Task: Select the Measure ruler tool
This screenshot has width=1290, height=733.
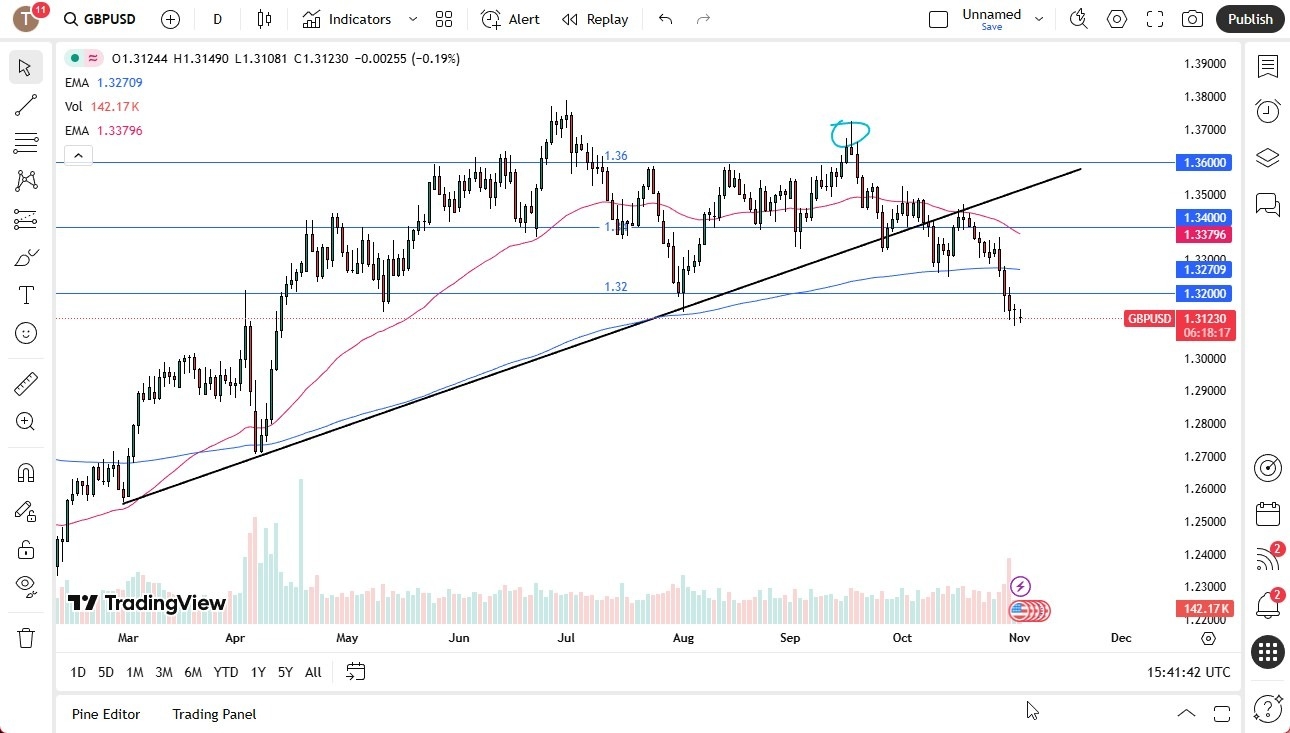Action: click(x=26, y=383)
